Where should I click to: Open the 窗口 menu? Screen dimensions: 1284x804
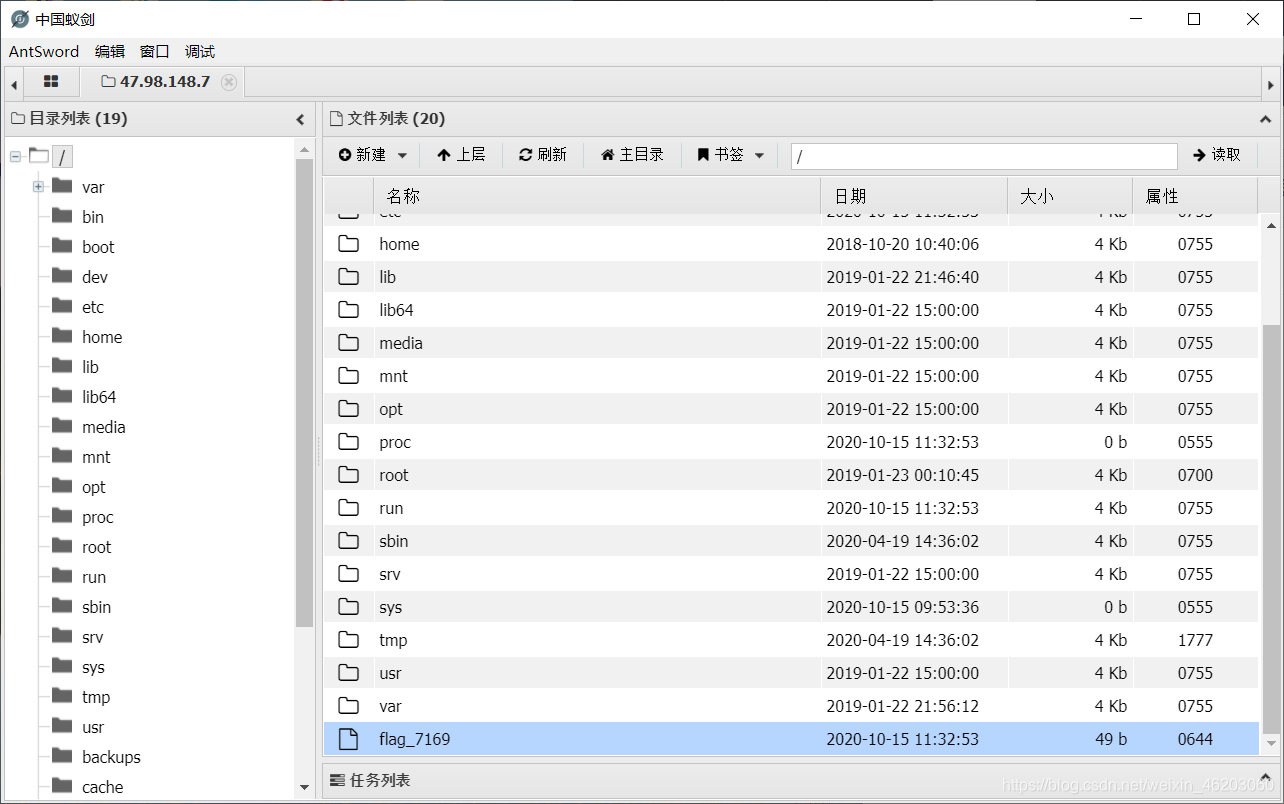pyautogui.click(x=155, y=51)
